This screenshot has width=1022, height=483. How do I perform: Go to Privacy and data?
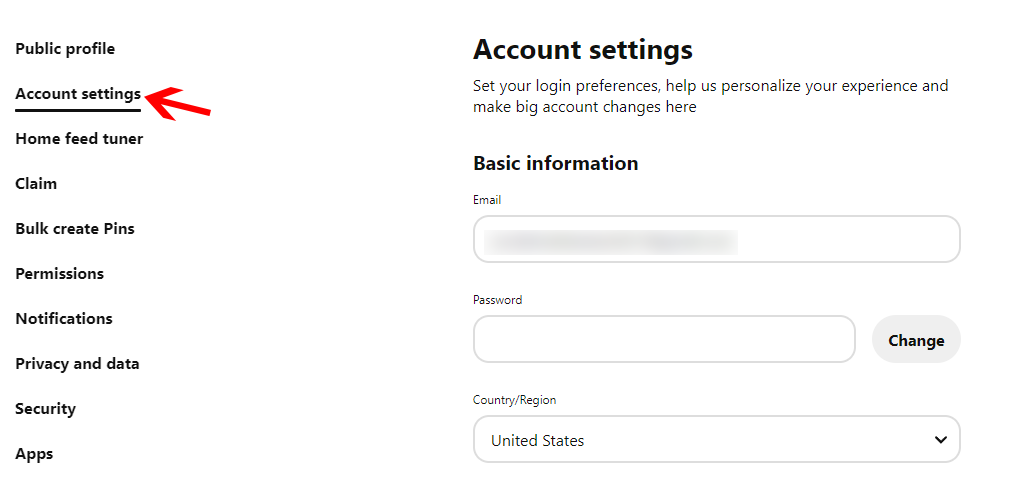pos(77,364)
